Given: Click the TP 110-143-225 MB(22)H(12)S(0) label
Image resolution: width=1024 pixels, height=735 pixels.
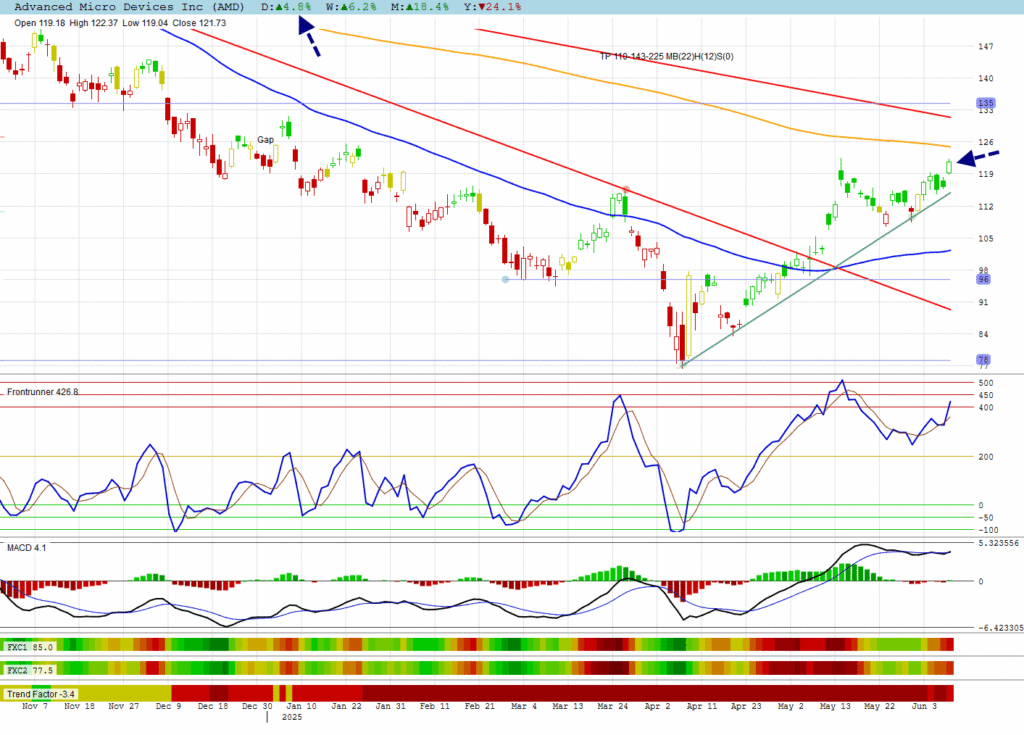Looking at the screenshot, I should point(667,57).
